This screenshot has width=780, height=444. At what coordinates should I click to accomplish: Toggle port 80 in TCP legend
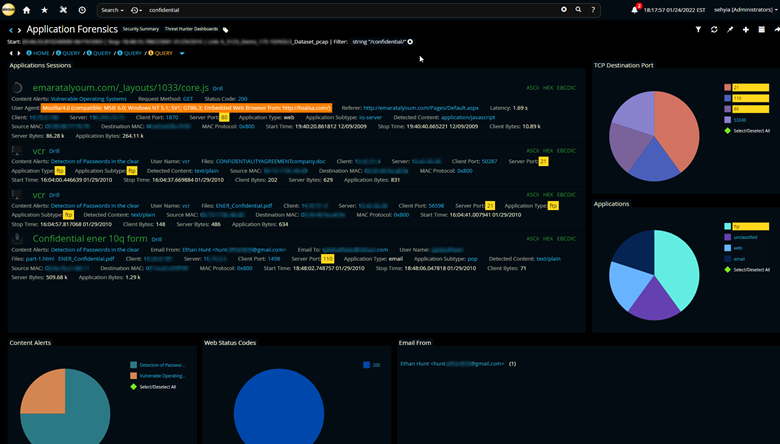click(746, 109)
